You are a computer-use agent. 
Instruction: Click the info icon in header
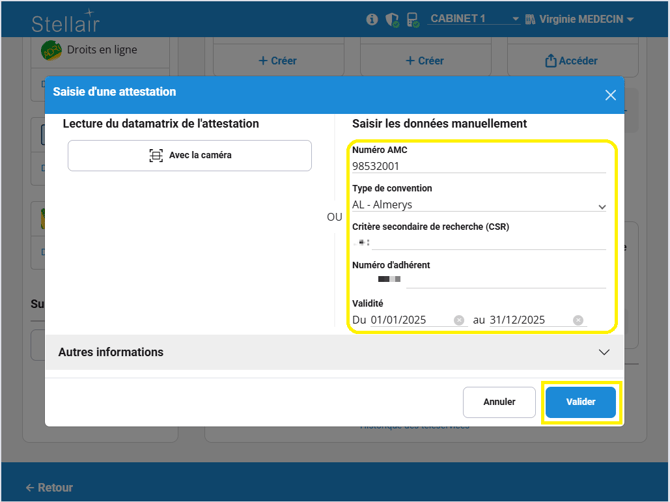[372, 19]
